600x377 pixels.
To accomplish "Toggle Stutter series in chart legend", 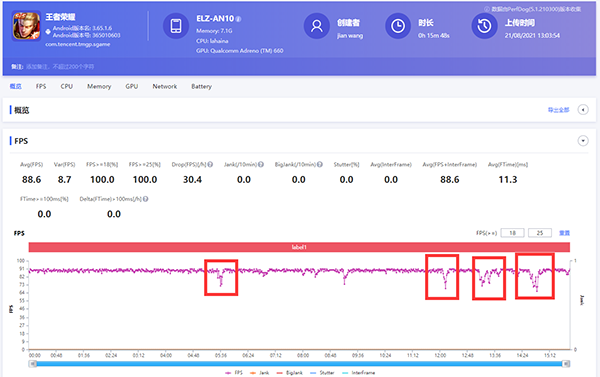I will click(x=322, y=373).
